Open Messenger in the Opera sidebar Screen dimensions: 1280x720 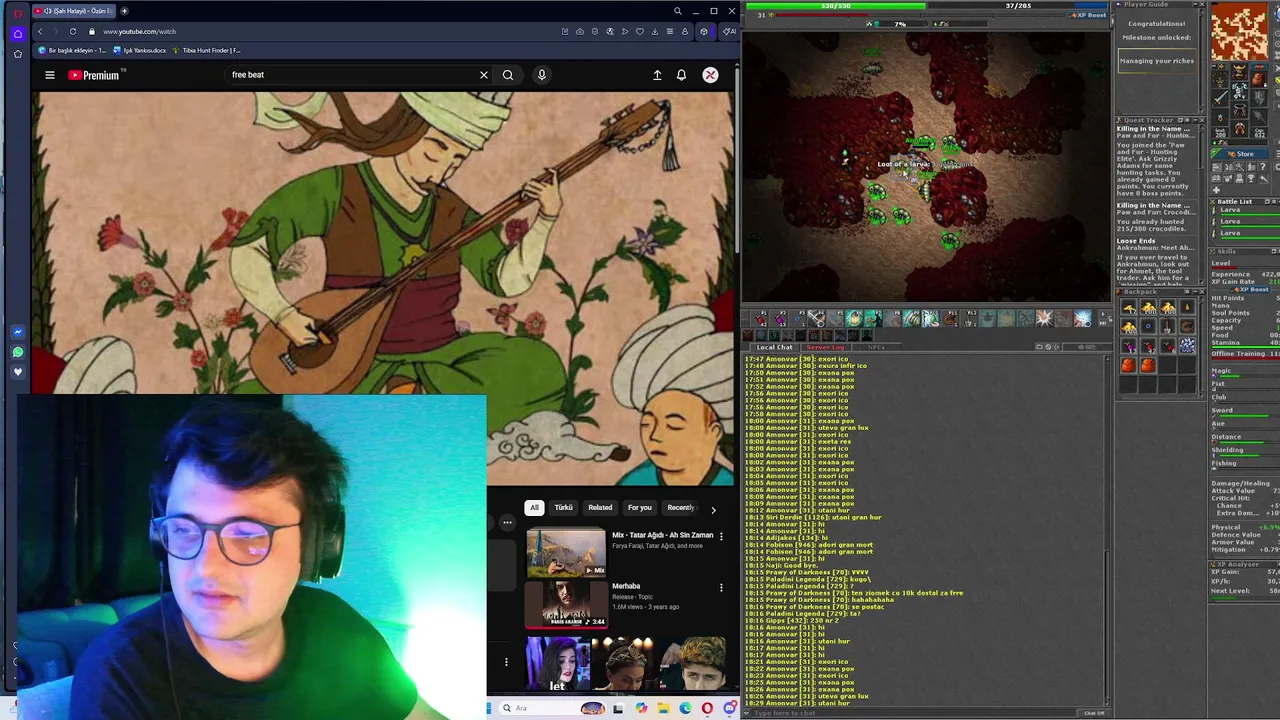click(17, 332)
